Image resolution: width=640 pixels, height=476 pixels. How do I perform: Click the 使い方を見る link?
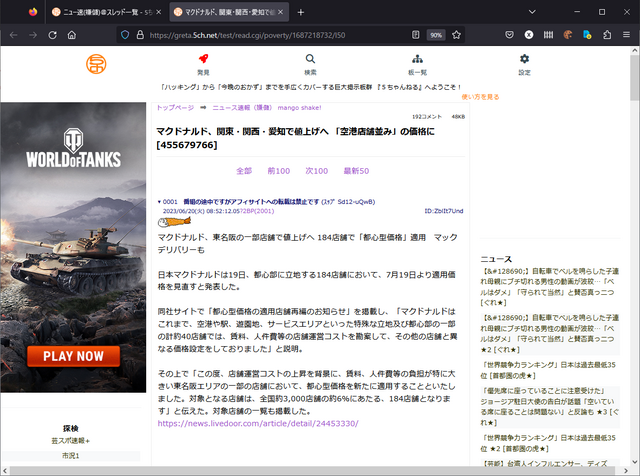coord(480,97)
